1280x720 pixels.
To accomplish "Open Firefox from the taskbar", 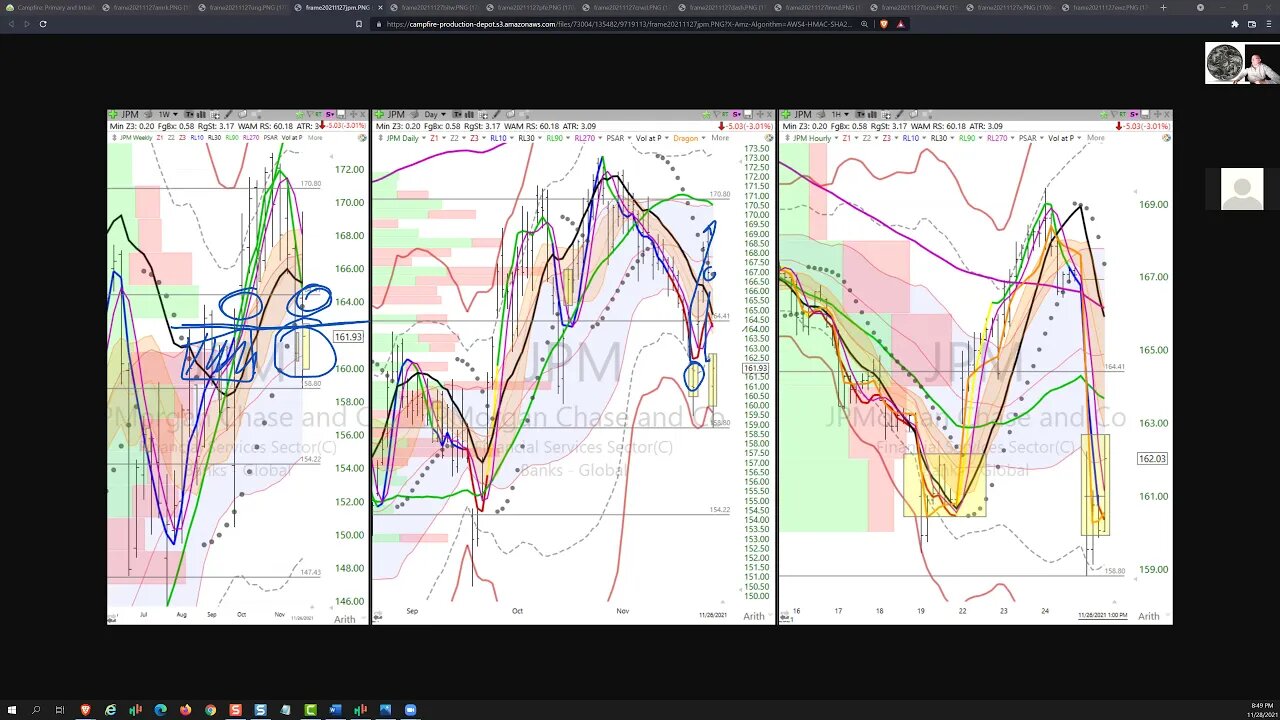I will (x=185, y=710).
